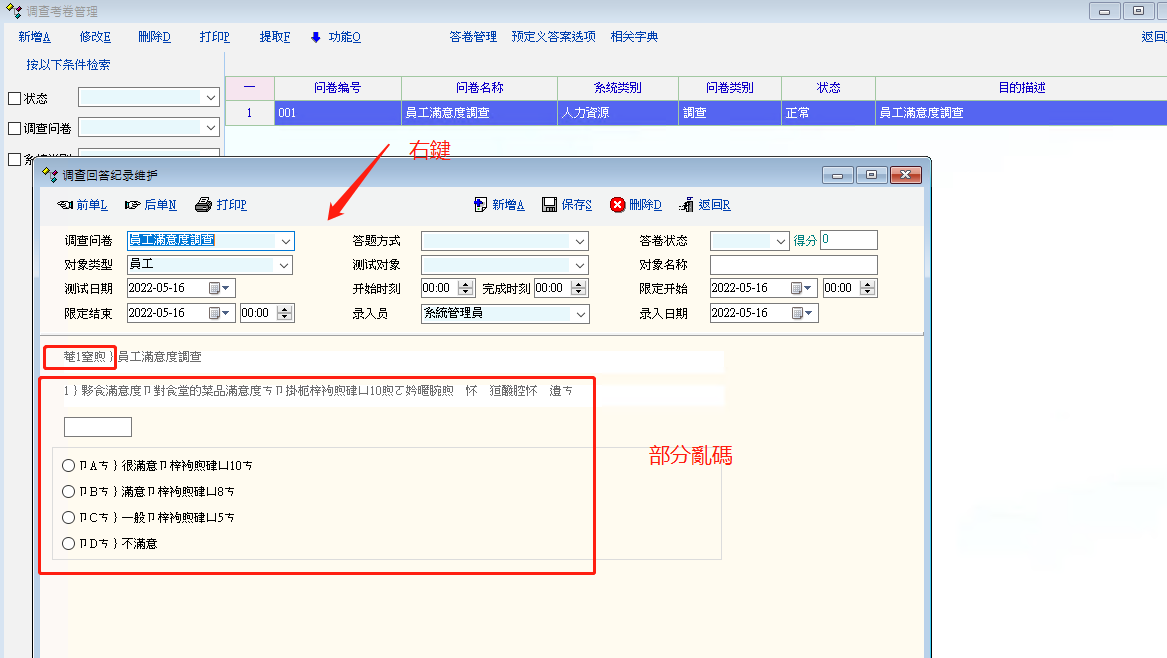Open the 答题方式 dropdown

pyautogui.click(x=579, y=241)
